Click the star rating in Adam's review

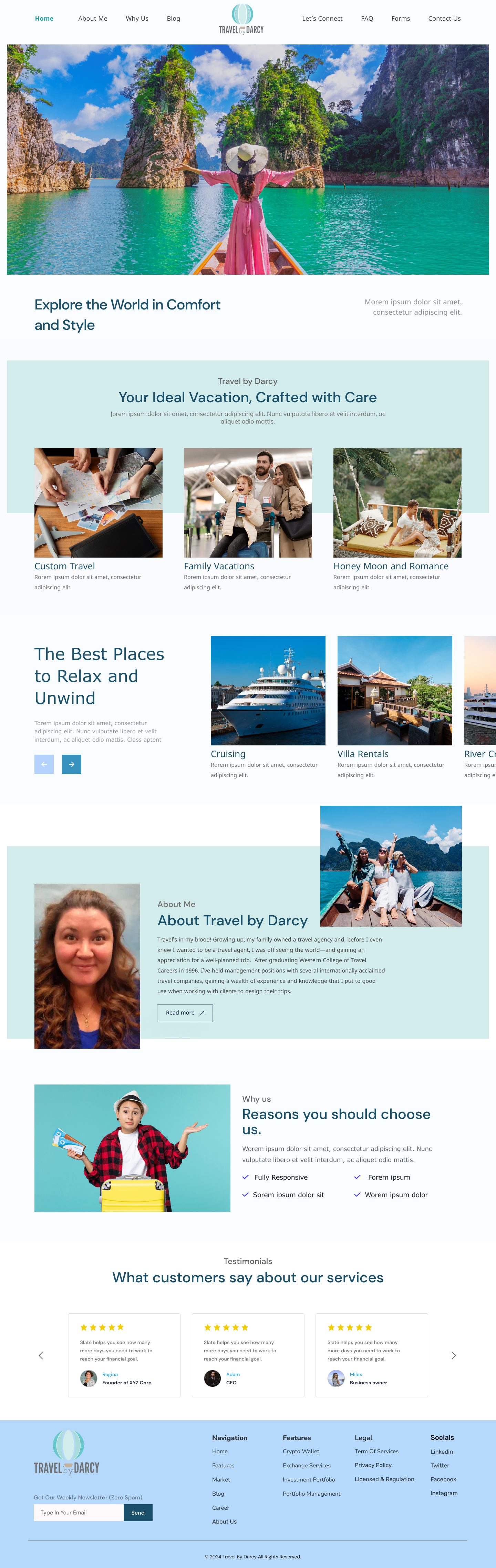(x=226, y=1327)
